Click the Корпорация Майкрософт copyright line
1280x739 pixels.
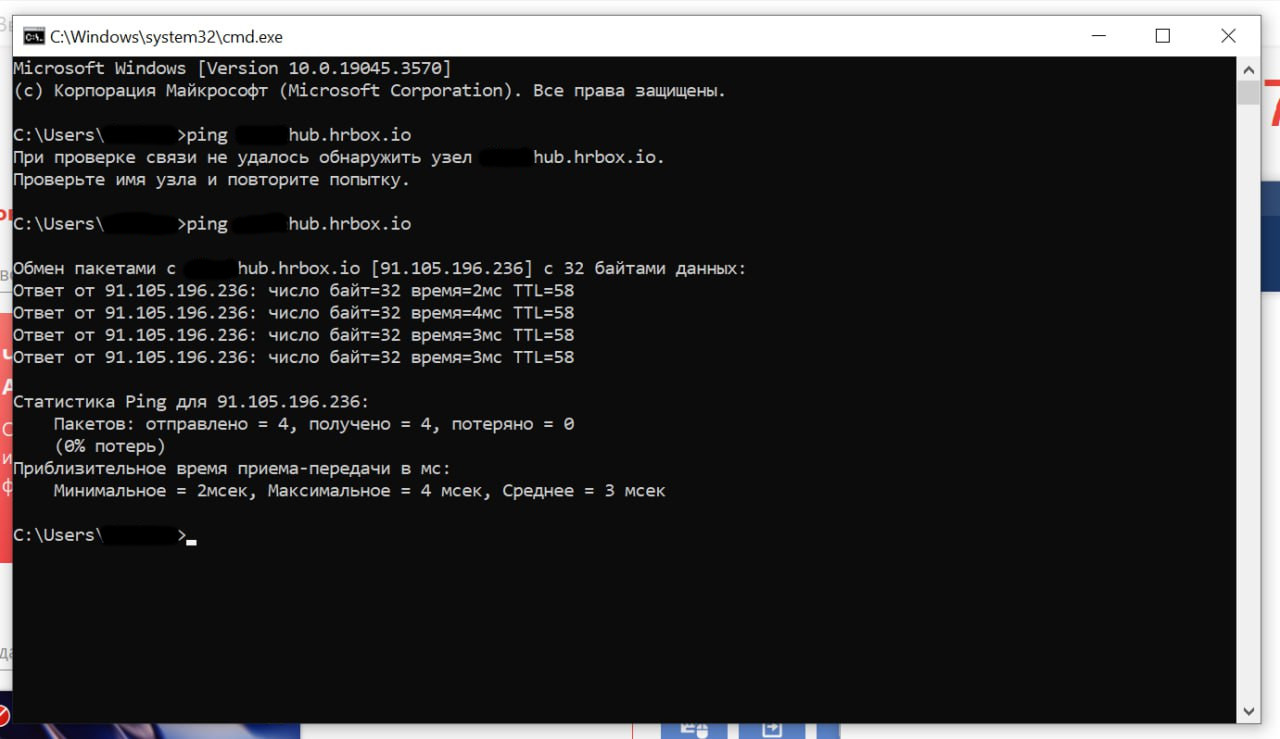pos(369,90)
